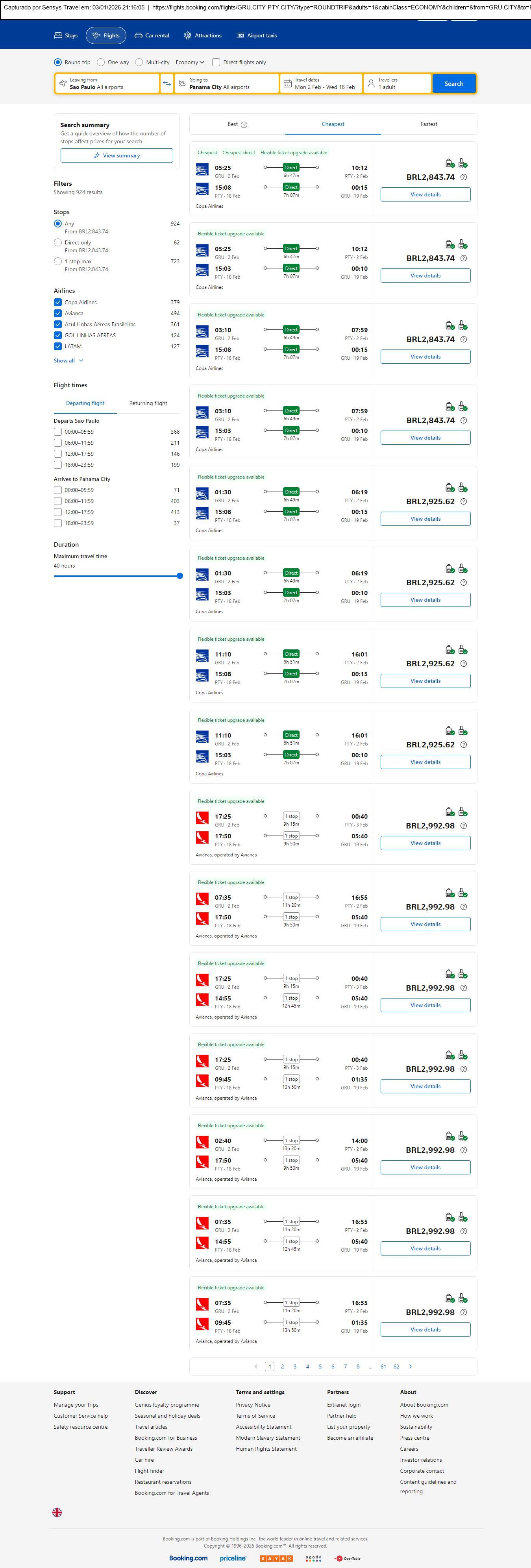Click the swap origin and destination arrows icon
The image size is (531, 1568).
[167, 83]
